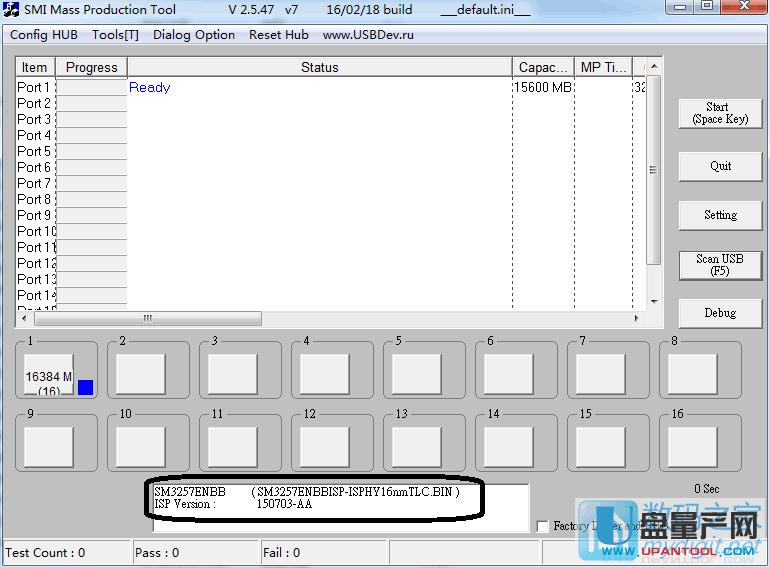Open www.USBDev.ru menu link
This screenshot has width=770, height=568.
368,35
